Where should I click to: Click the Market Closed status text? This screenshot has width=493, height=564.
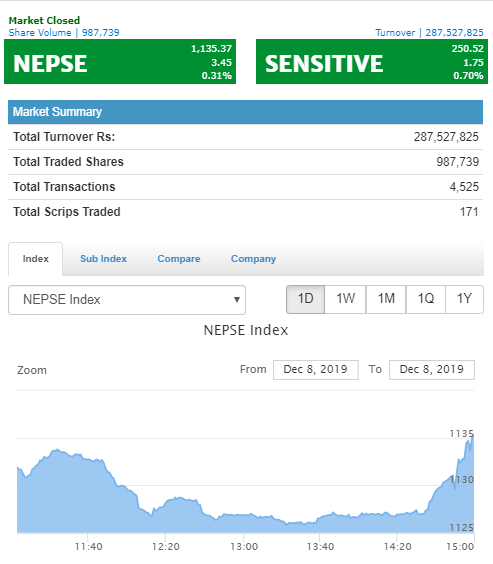click(x=44, y=21)
